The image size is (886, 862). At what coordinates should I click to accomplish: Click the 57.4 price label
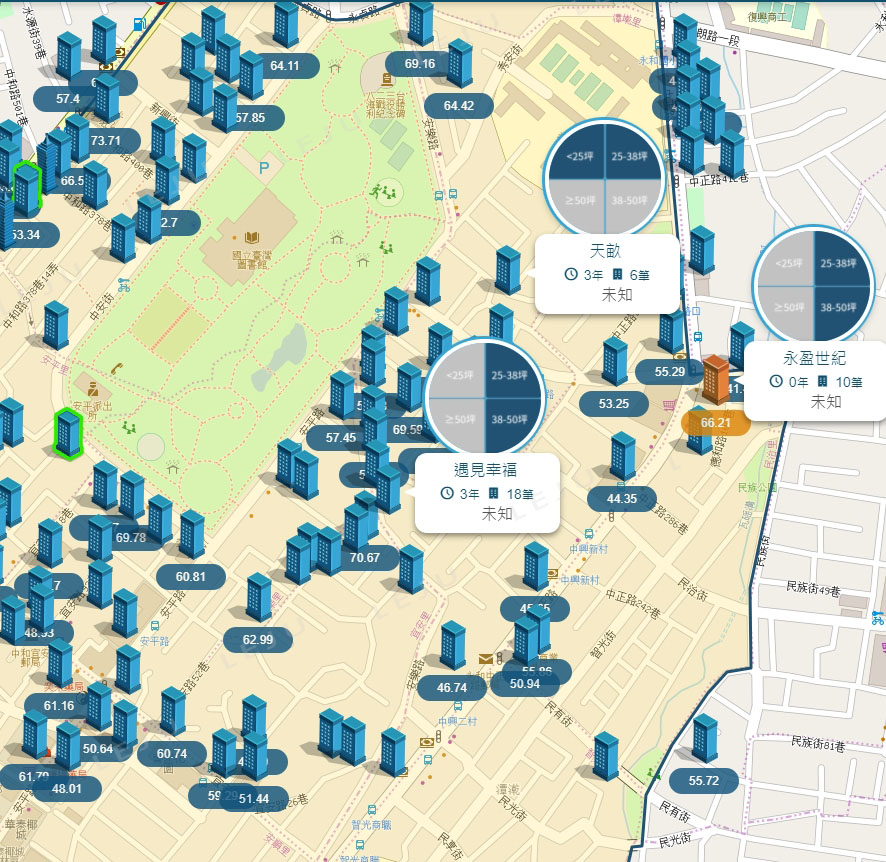point(68,98)
